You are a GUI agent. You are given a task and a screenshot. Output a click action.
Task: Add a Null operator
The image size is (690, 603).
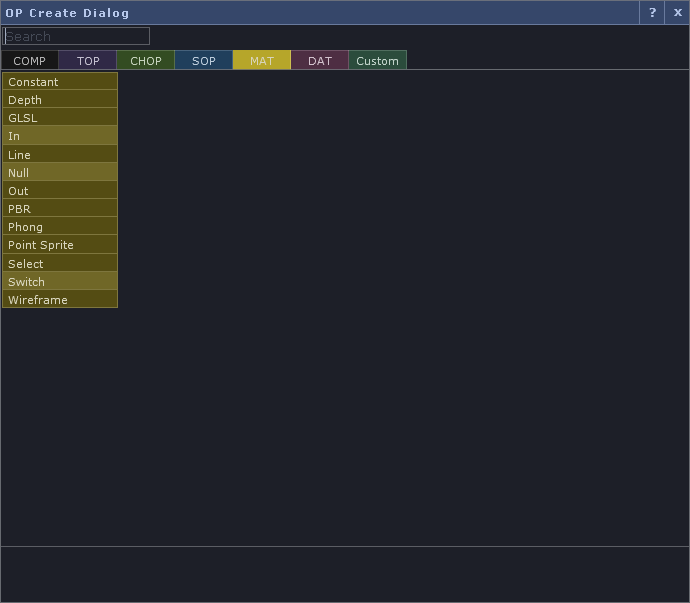click(x=60, y=173)
